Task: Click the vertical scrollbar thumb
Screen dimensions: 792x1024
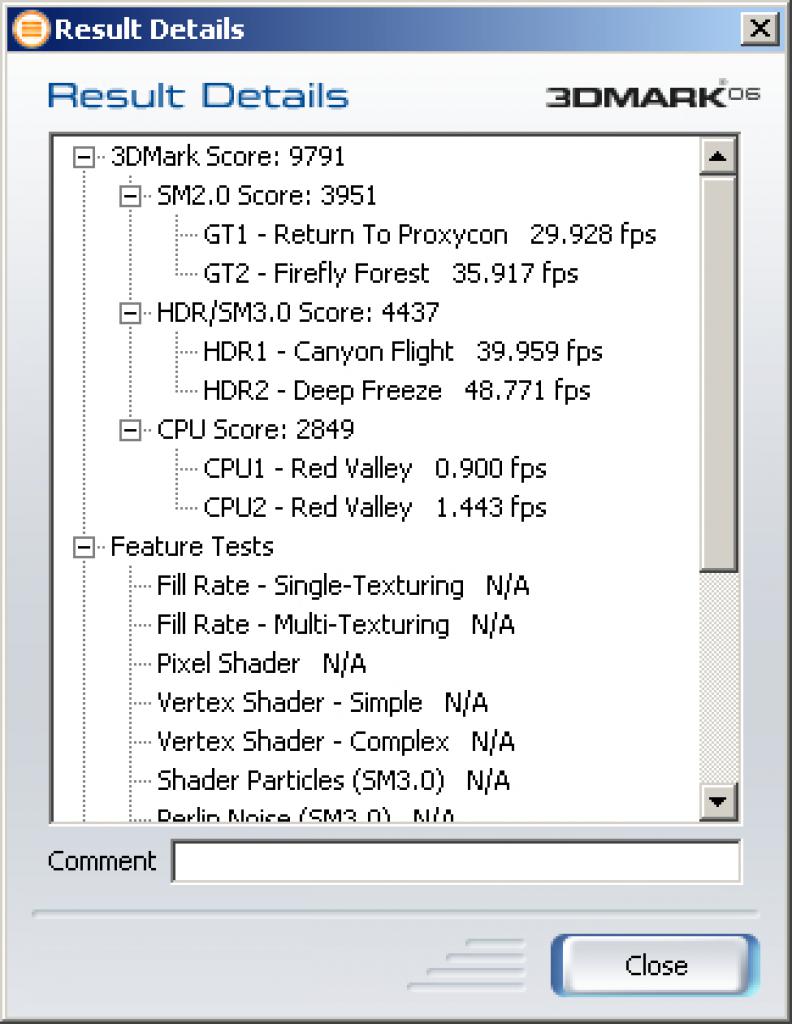Action: coord(718,374)
